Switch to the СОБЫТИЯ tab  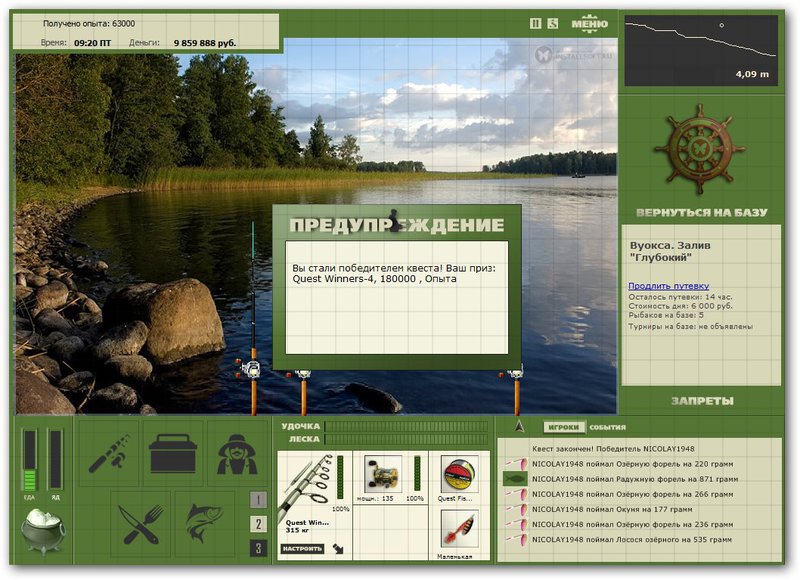click(x=607, y=427)
